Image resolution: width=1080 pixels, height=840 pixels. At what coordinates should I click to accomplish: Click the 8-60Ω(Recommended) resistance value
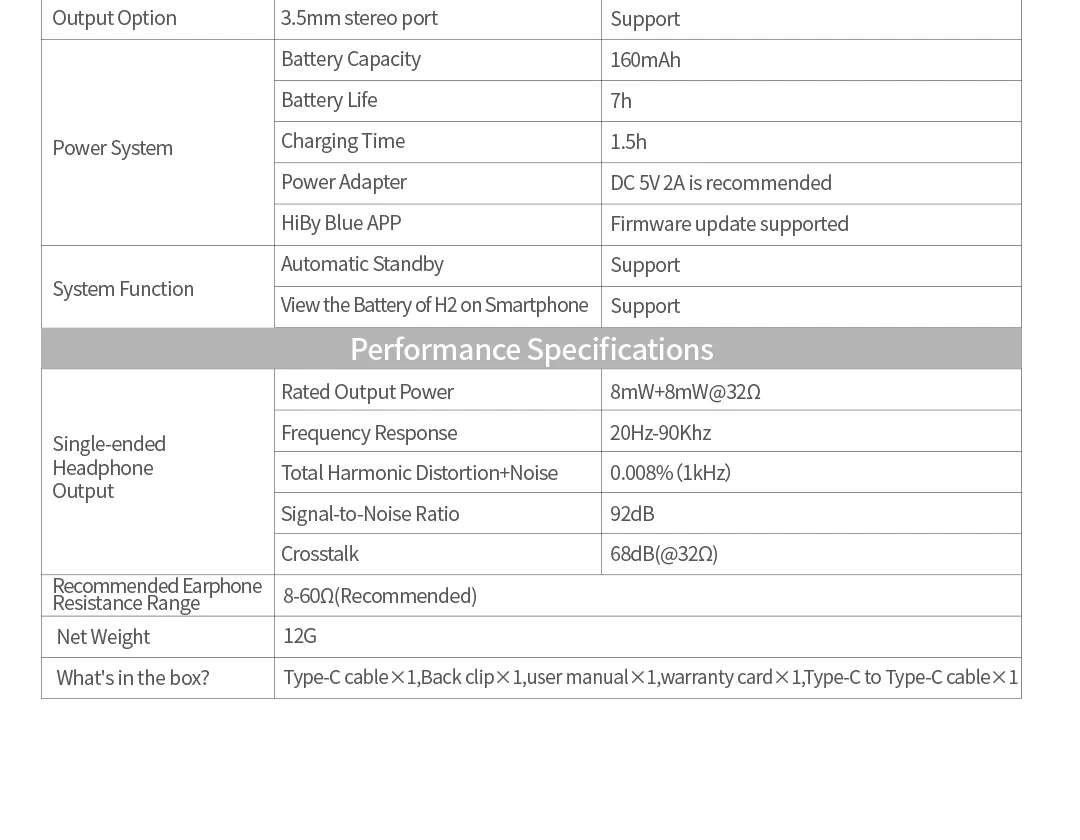coord(380,596)
